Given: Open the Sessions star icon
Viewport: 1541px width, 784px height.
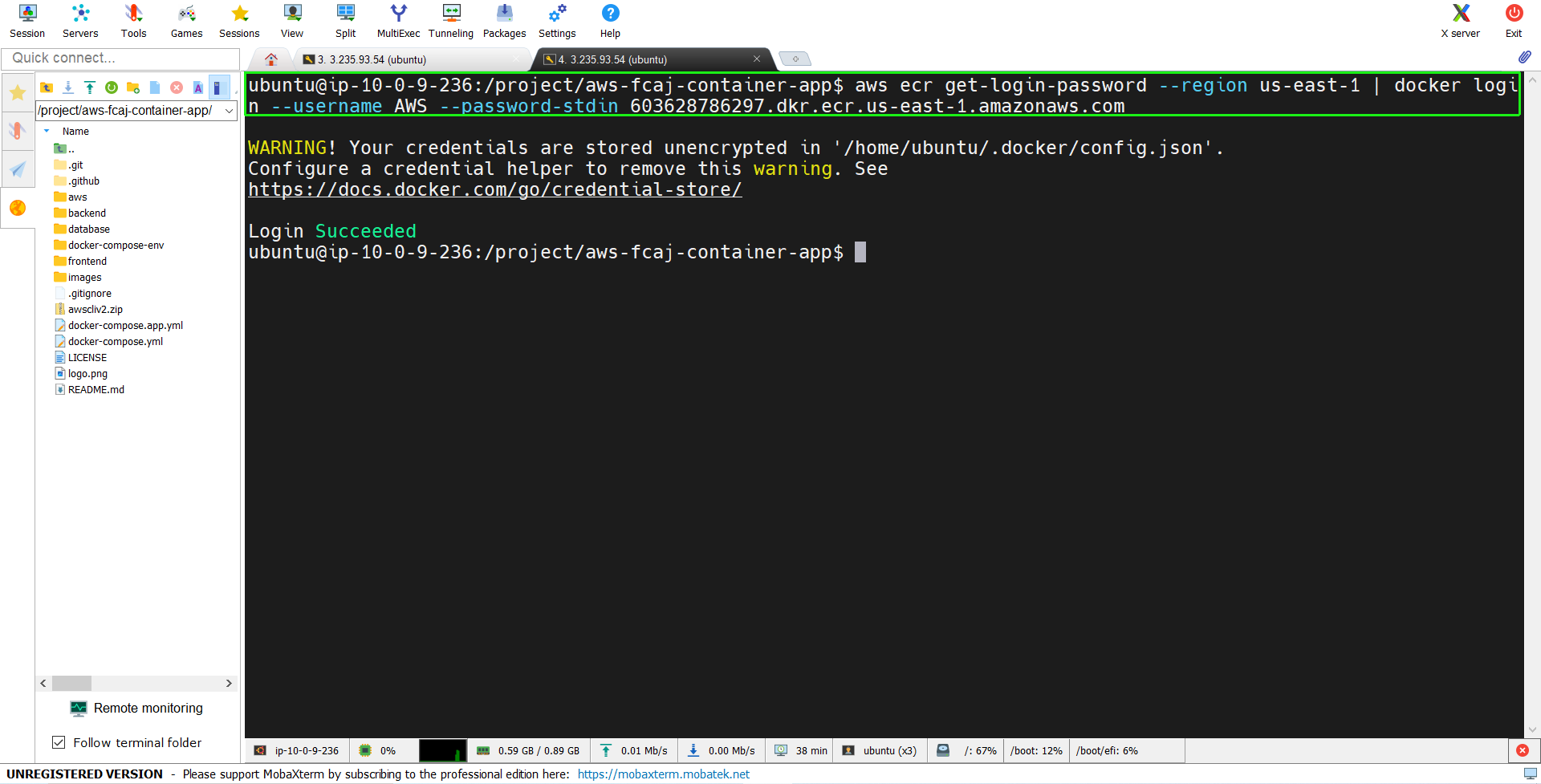Looking at the screenshot, I should click(239, 22).
